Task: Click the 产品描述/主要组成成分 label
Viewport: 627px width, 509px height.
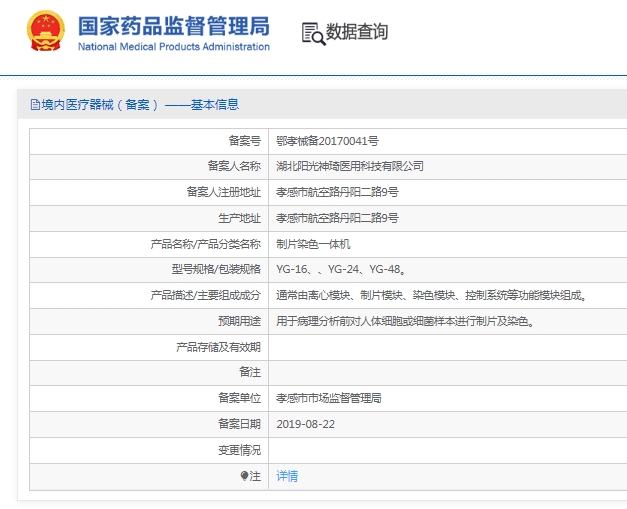Action: click(206, 295)
